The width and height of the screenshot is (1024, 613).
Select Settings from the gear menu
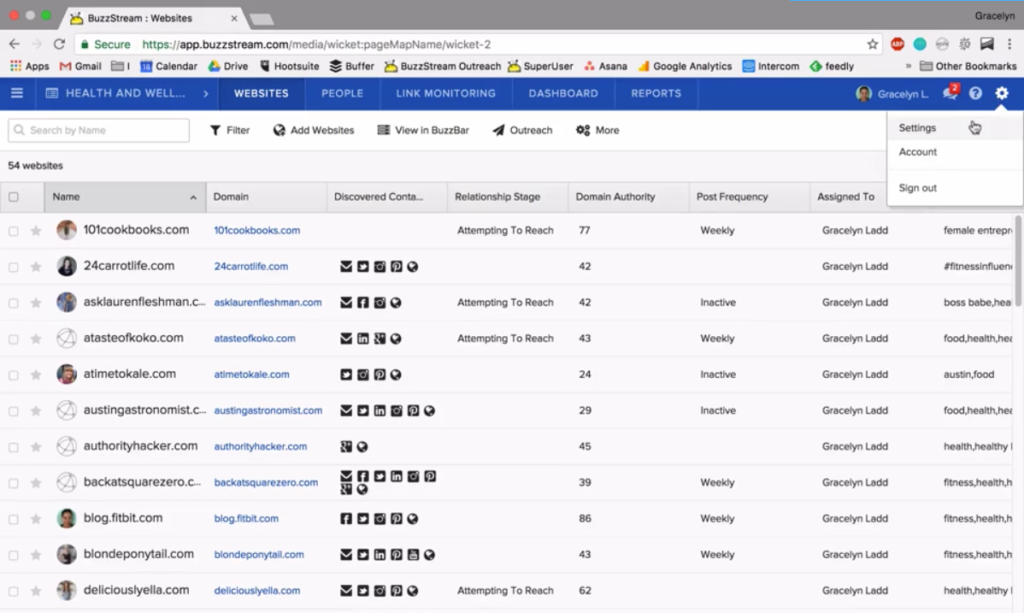[x=955, y=128]
